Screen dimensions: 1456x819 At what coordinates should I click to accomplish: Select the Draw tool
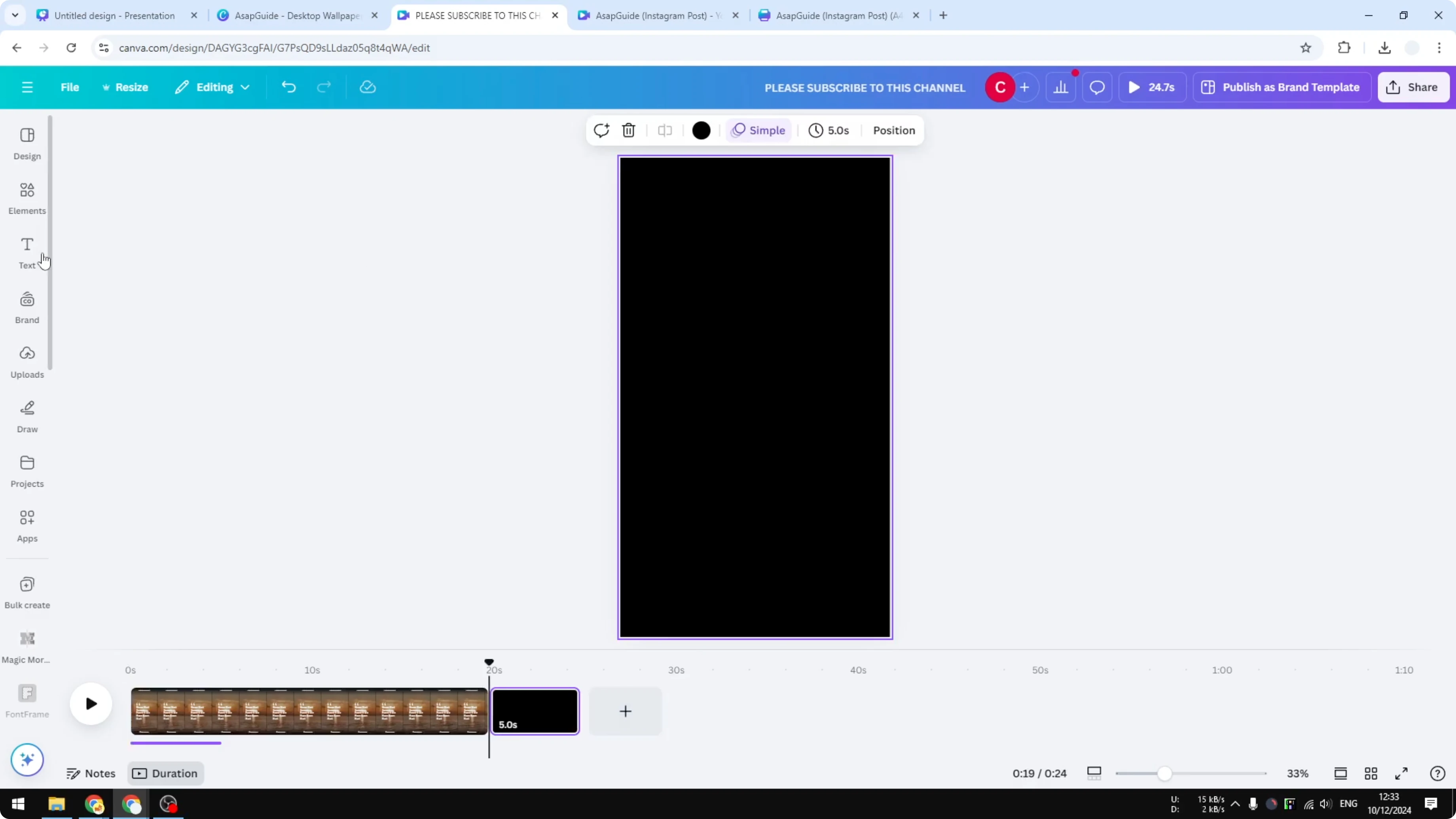[x=27, y=417]
